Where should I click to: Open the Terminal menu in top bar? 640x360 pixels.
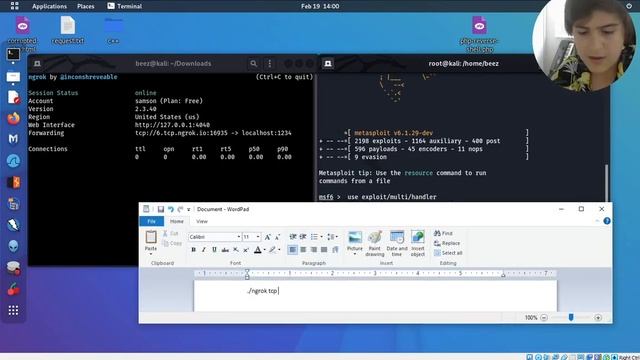point(125,6)
